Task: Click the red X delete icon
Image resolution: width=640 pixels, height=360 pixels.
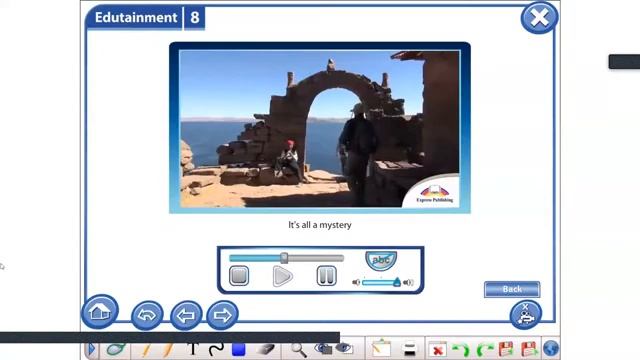Action: click(x=437, y=350)
